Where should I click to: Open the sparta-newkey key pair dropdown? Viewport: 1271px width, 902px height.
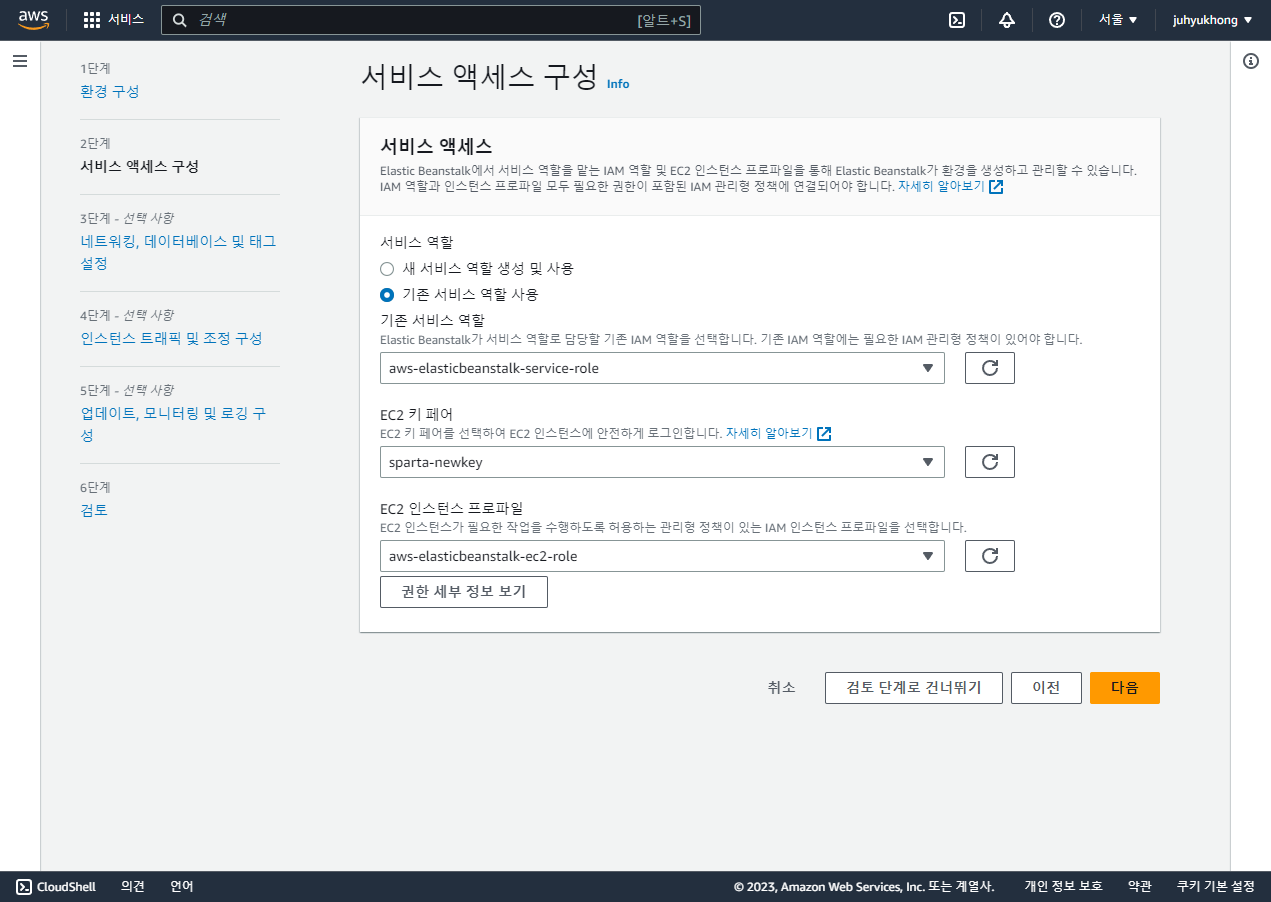coord(662,462)
